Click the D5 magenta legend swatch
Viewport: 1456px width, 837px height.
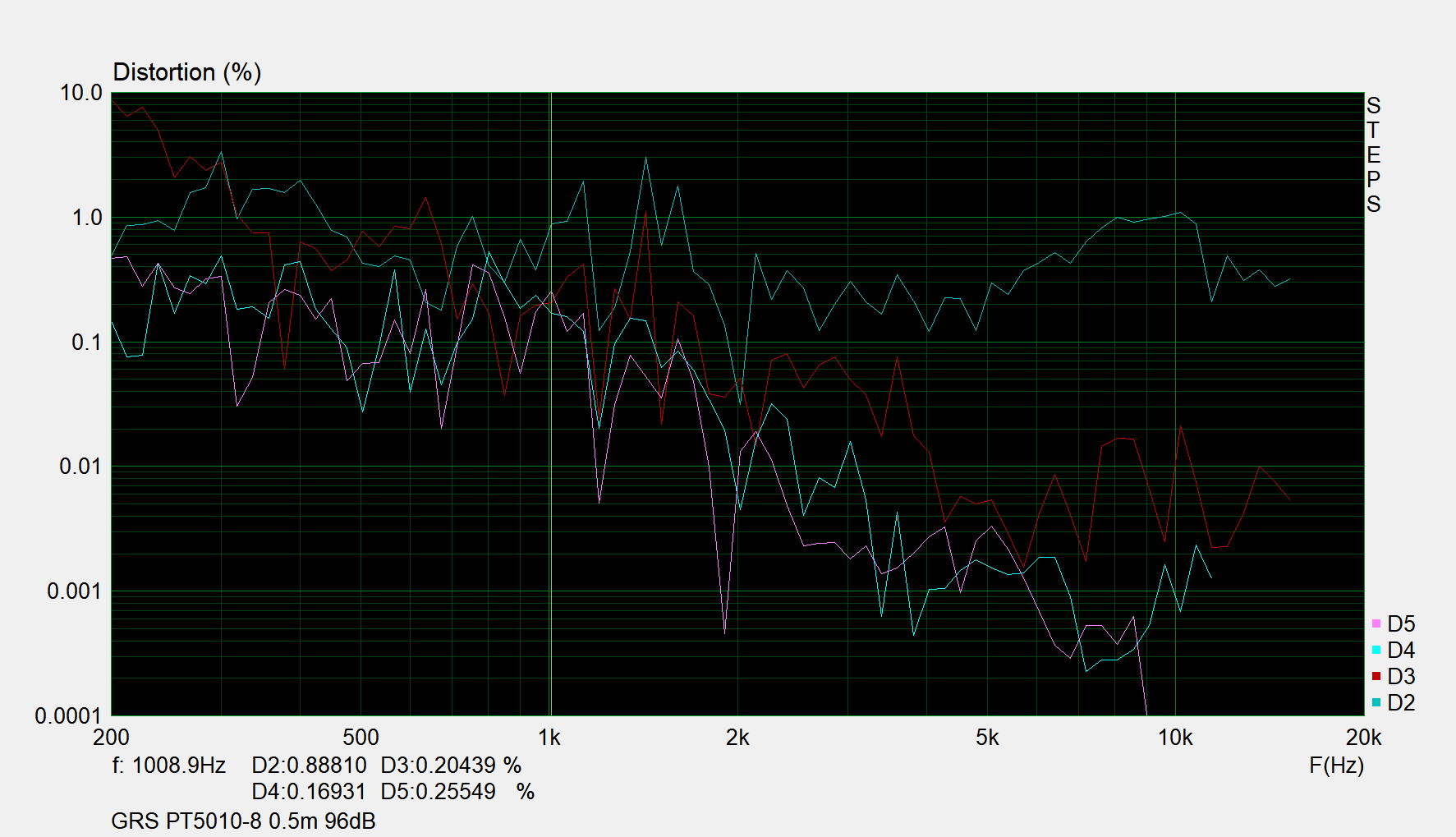coord(1376,623)
